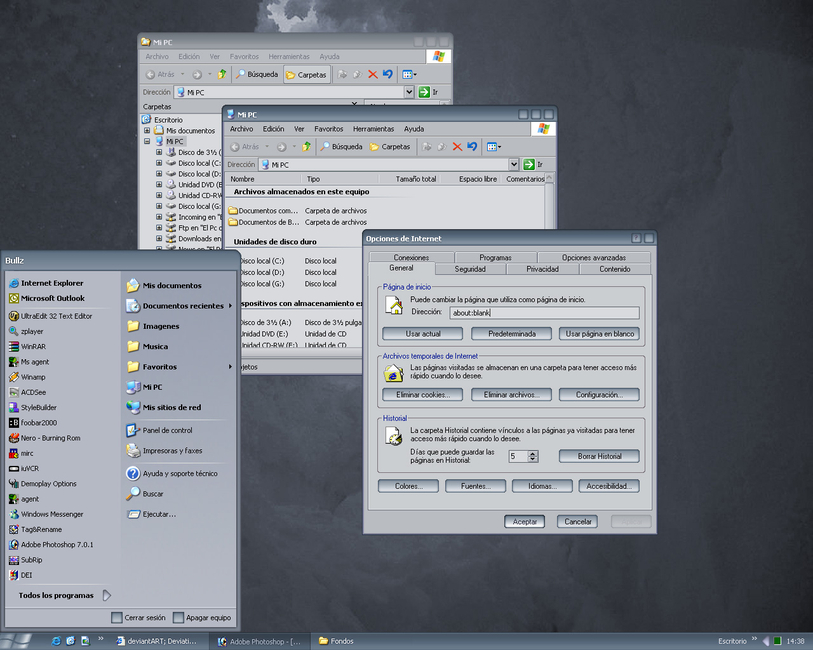Switch to the Conexiones tab
This screenshot has height=650, width=813.
pos(411,257)
